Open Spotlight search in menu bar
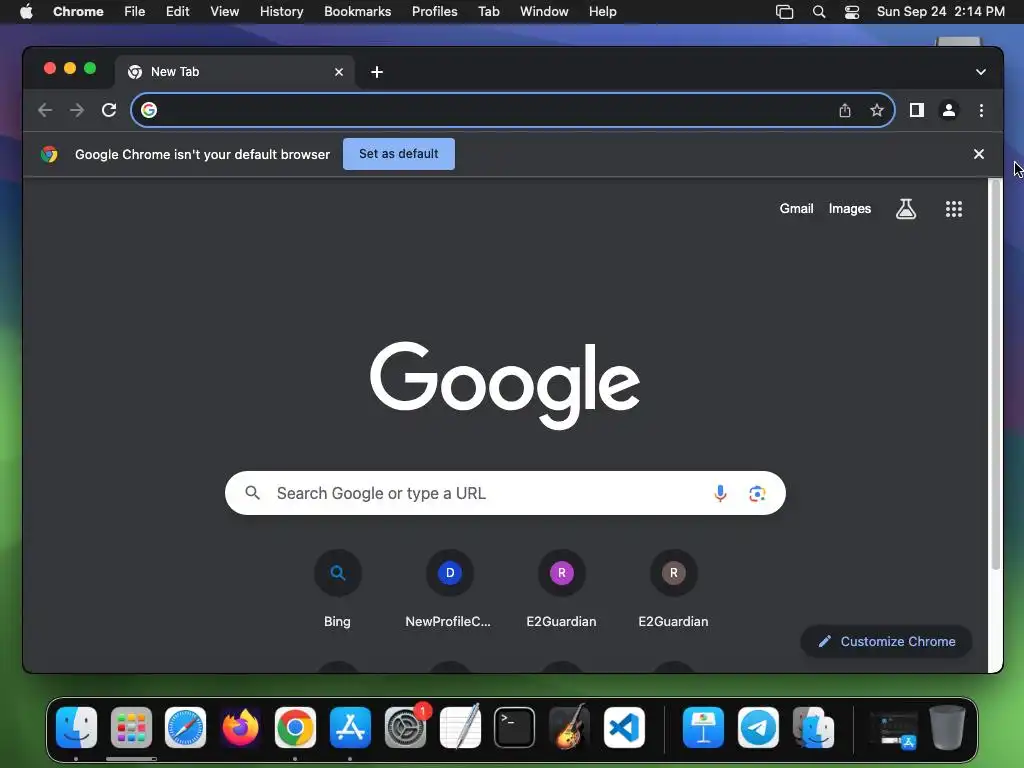The image size is (1024, 768). [818, 12]
